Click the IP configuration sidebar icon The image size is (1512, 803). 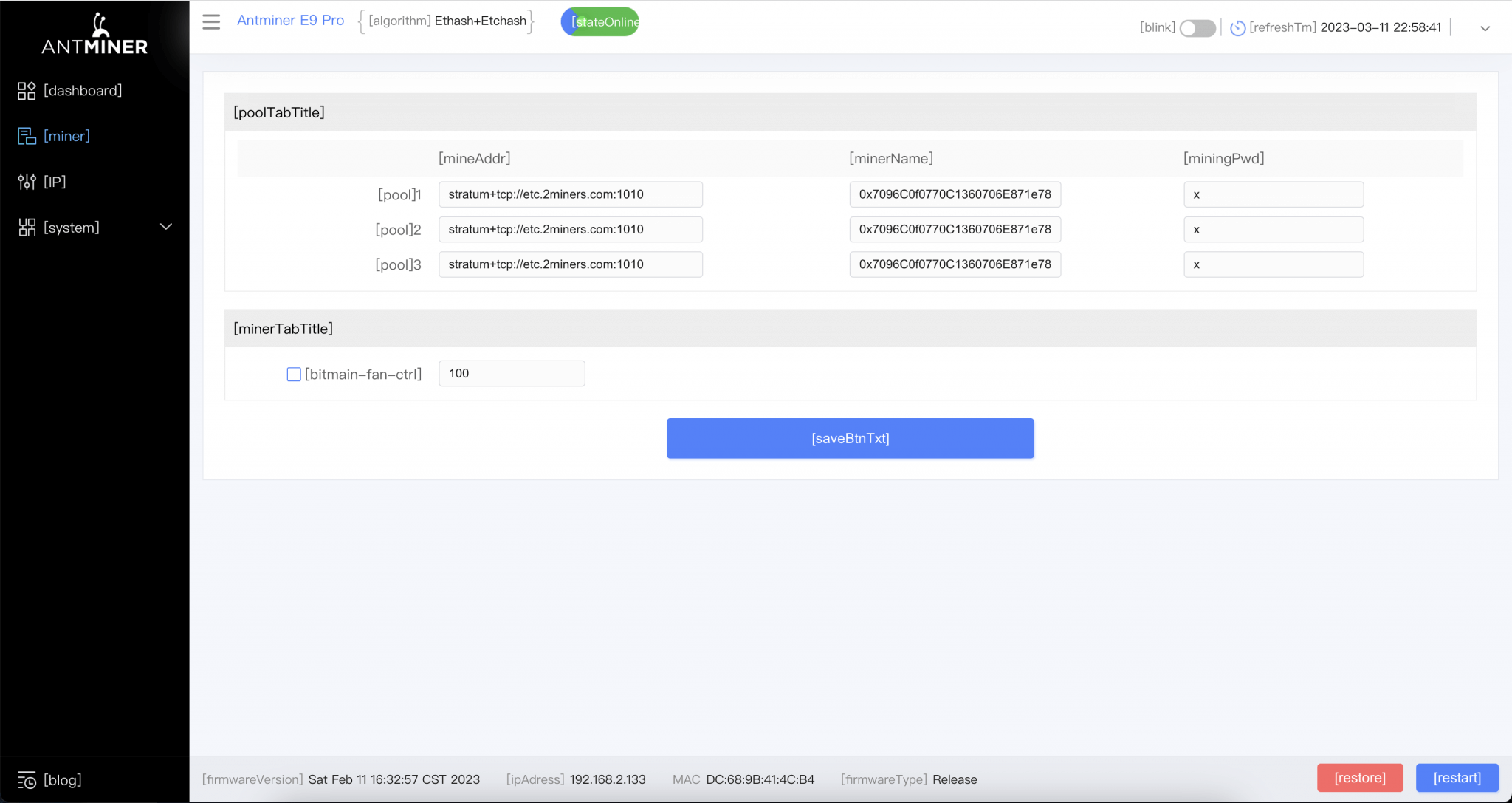[x=27, y=182]
